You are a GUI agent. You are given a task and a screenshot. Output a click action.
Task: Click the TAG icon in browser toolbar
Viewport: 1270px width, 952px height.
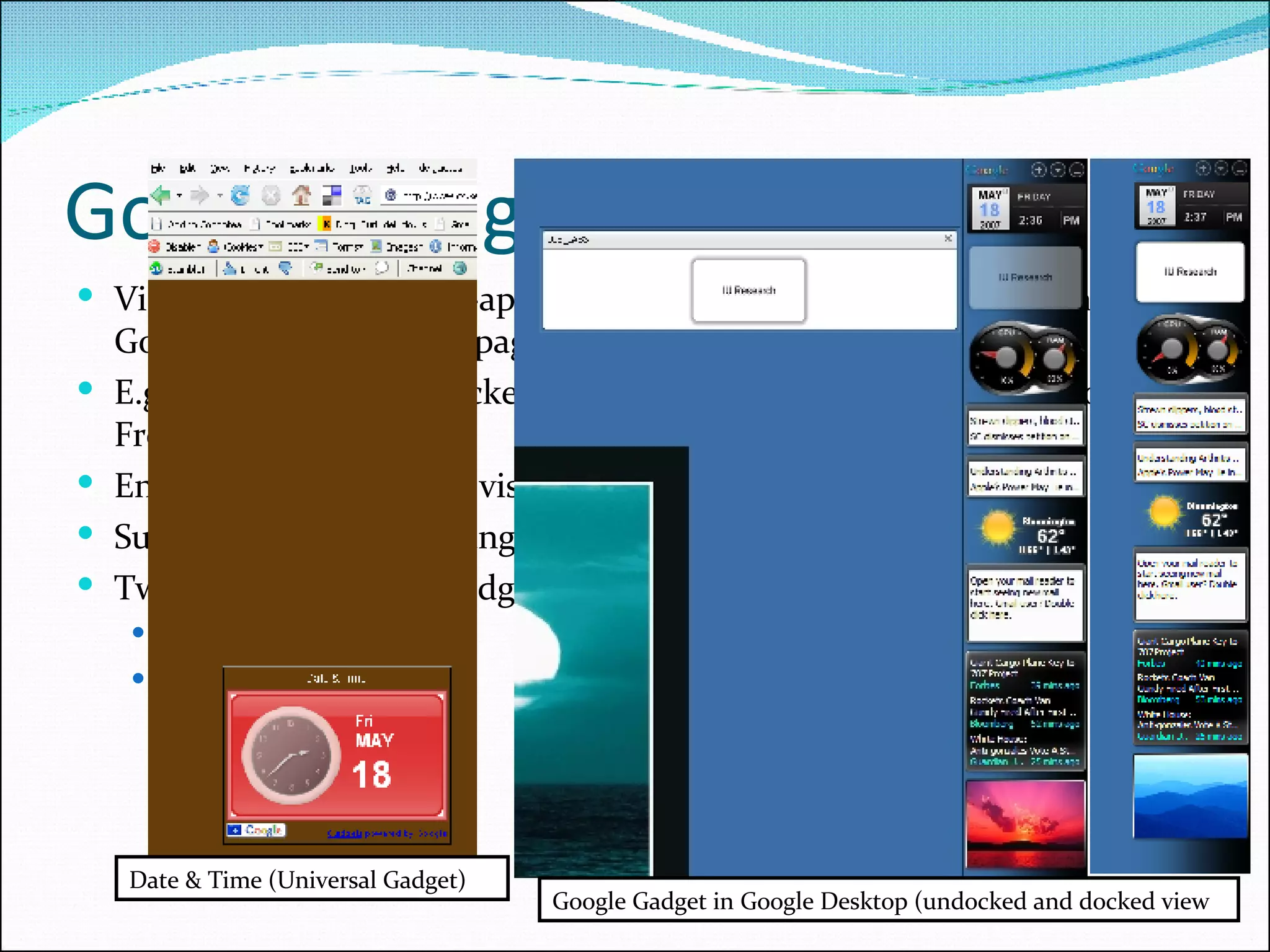362,196
